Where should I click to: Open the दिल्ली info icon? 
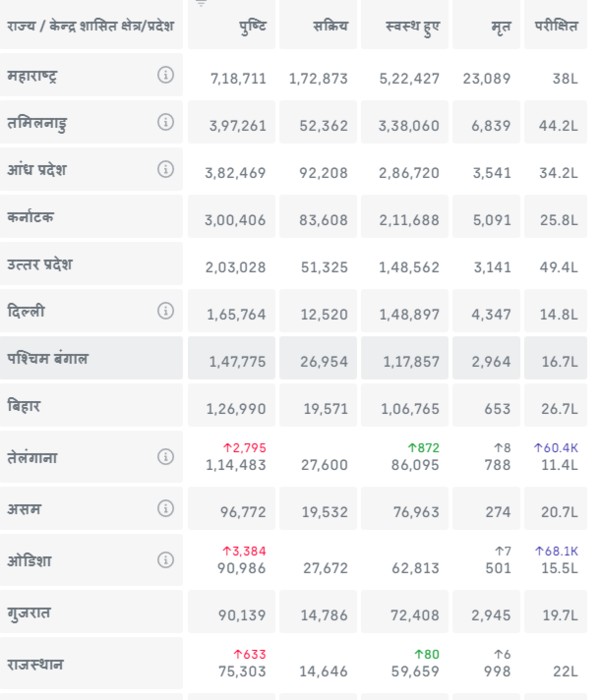(166, 312)
